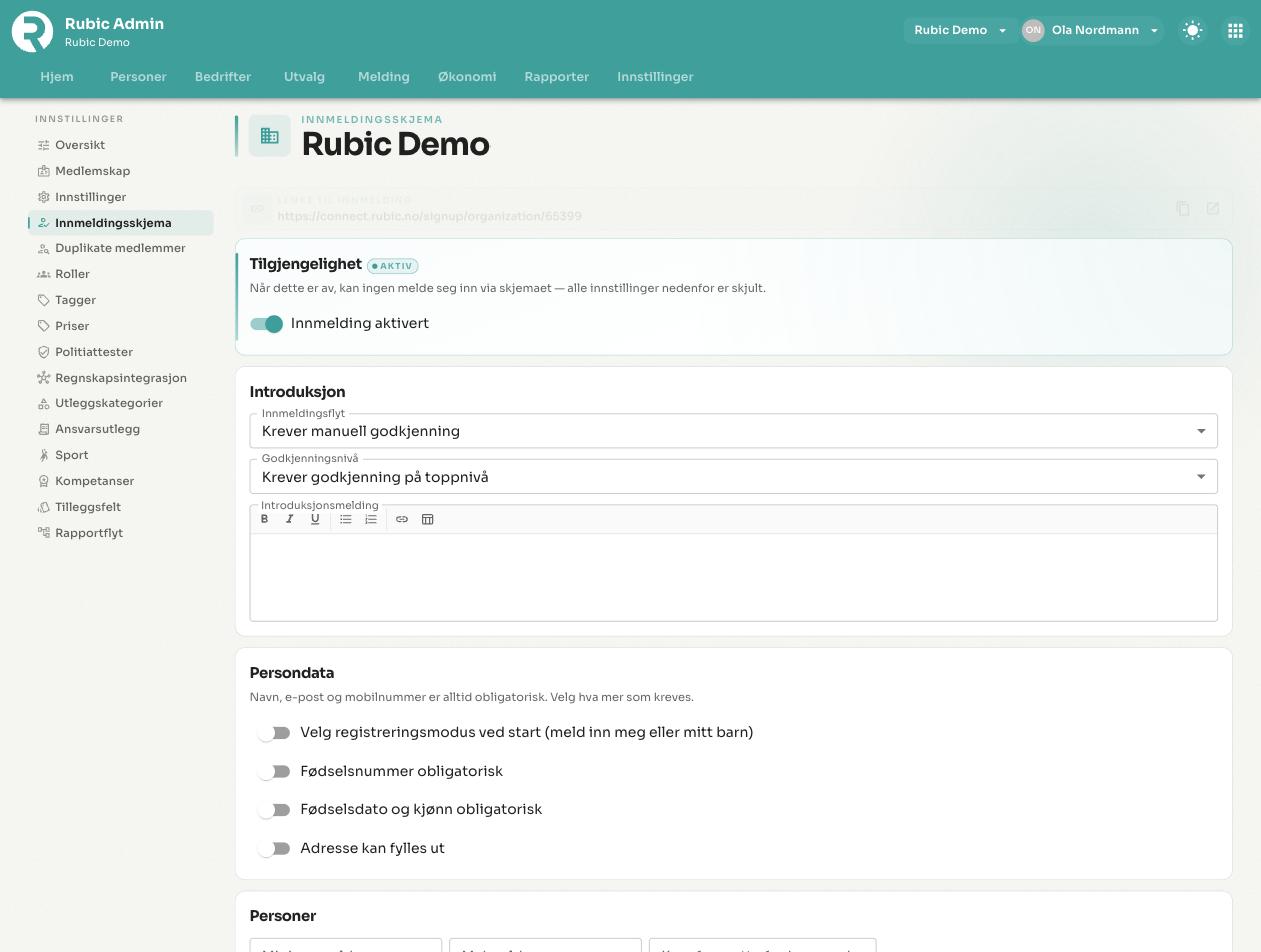Insert a numbered list in the editor

tap(371, 519)
